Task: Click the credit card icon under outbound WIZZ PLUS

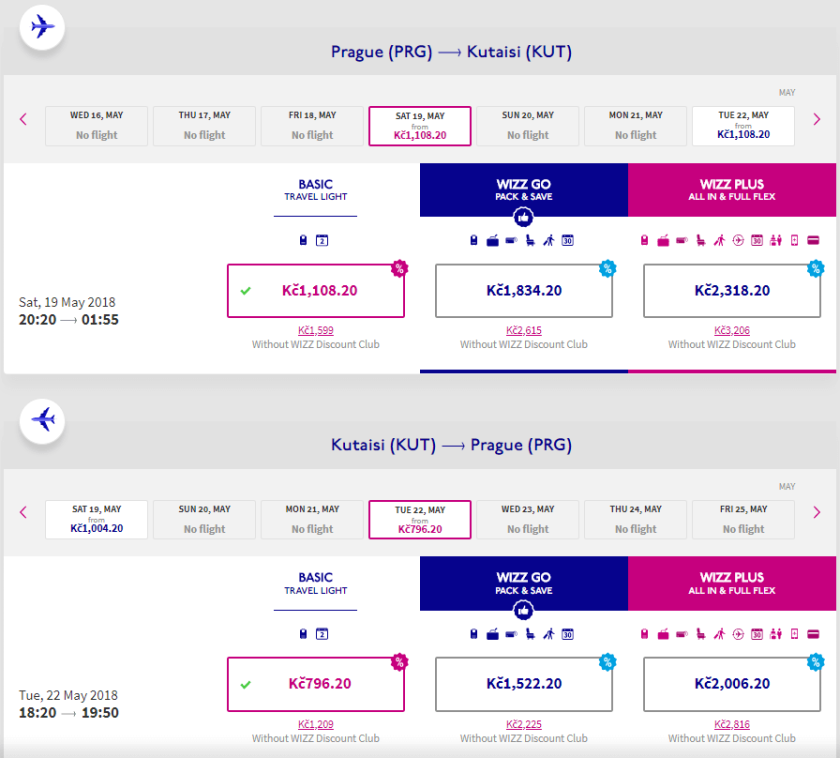Action: [x=813, y=240]
